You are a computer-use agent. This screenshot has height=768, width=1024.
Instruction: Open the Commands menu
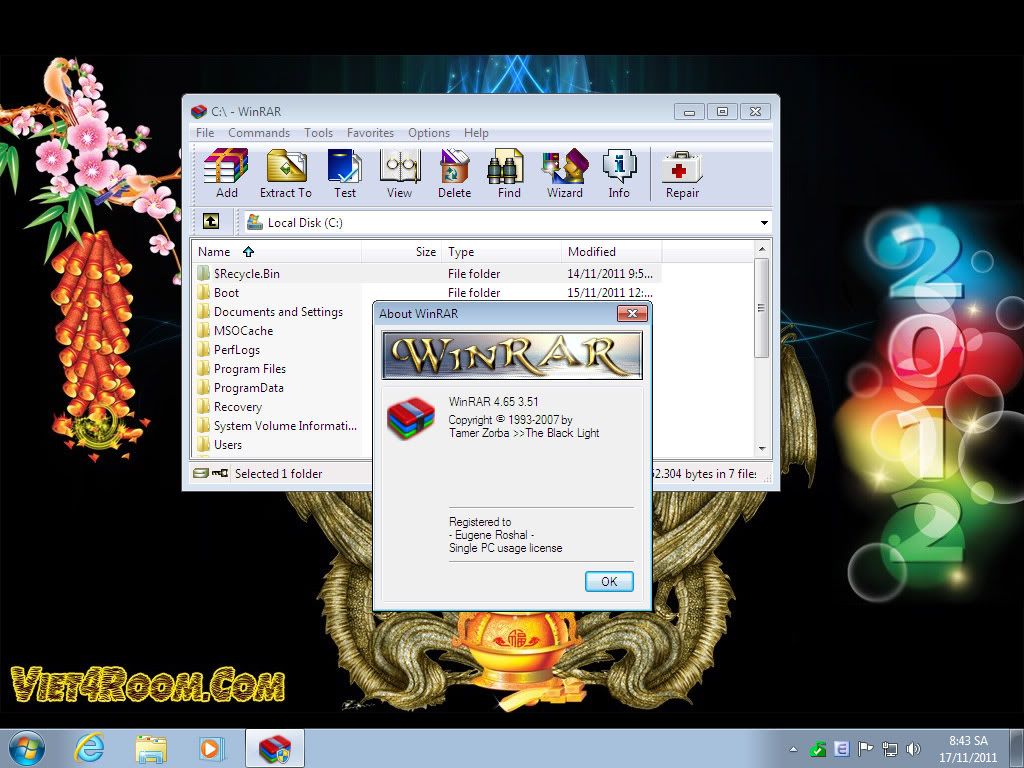pos(259,133)
